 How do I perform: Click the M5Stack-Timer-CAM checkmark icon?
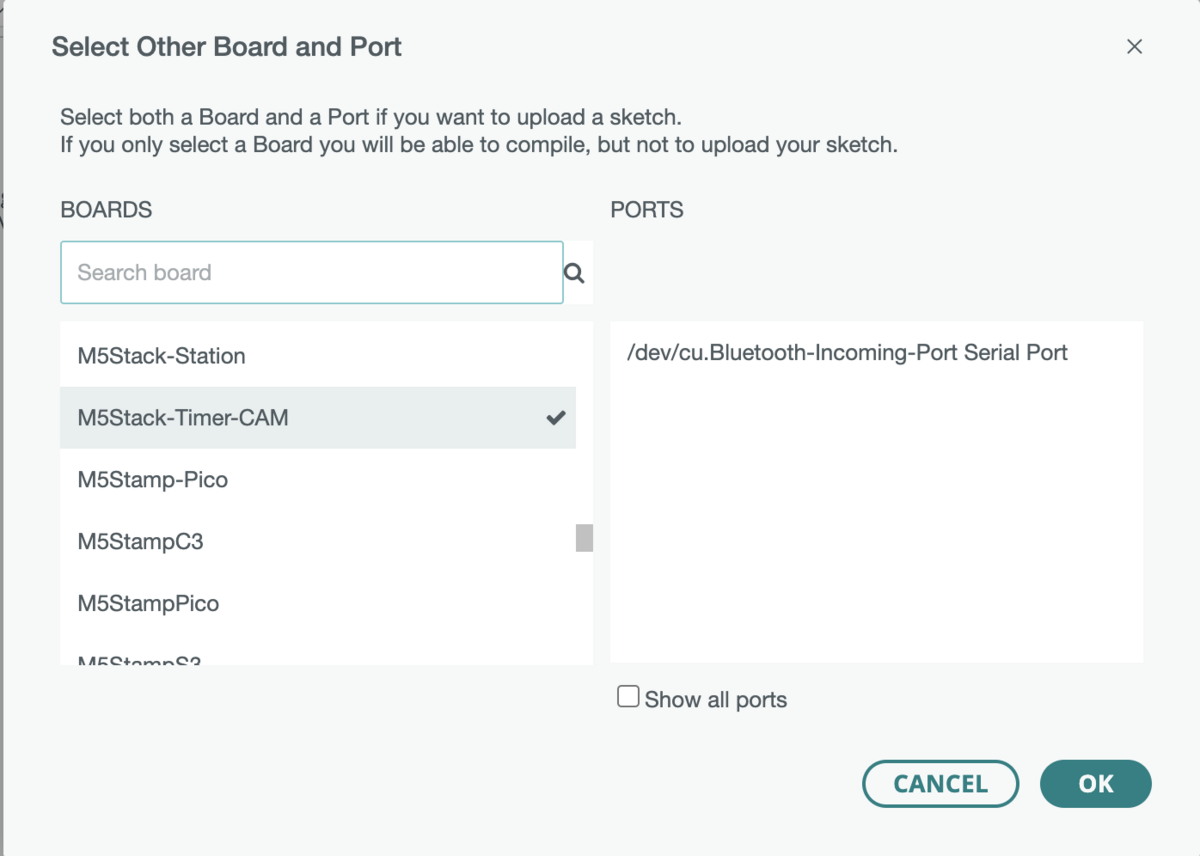pyautogui.click(x=556, y=418)
